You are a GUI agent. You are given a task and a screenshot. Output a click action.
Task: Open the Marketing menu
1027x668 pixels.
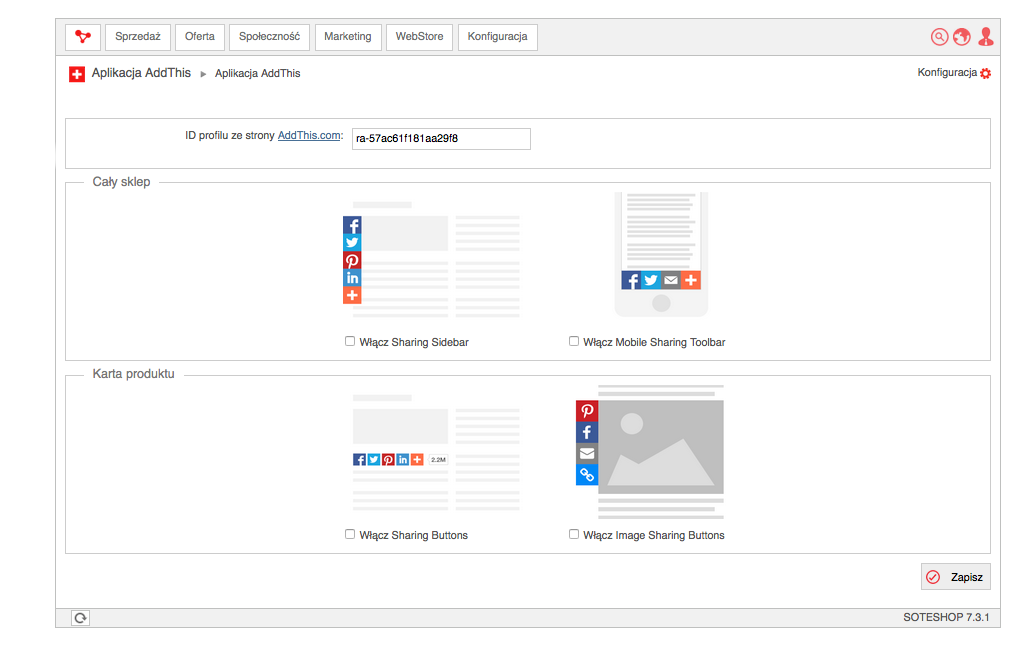pyautogui.click(x=348, y=37)
